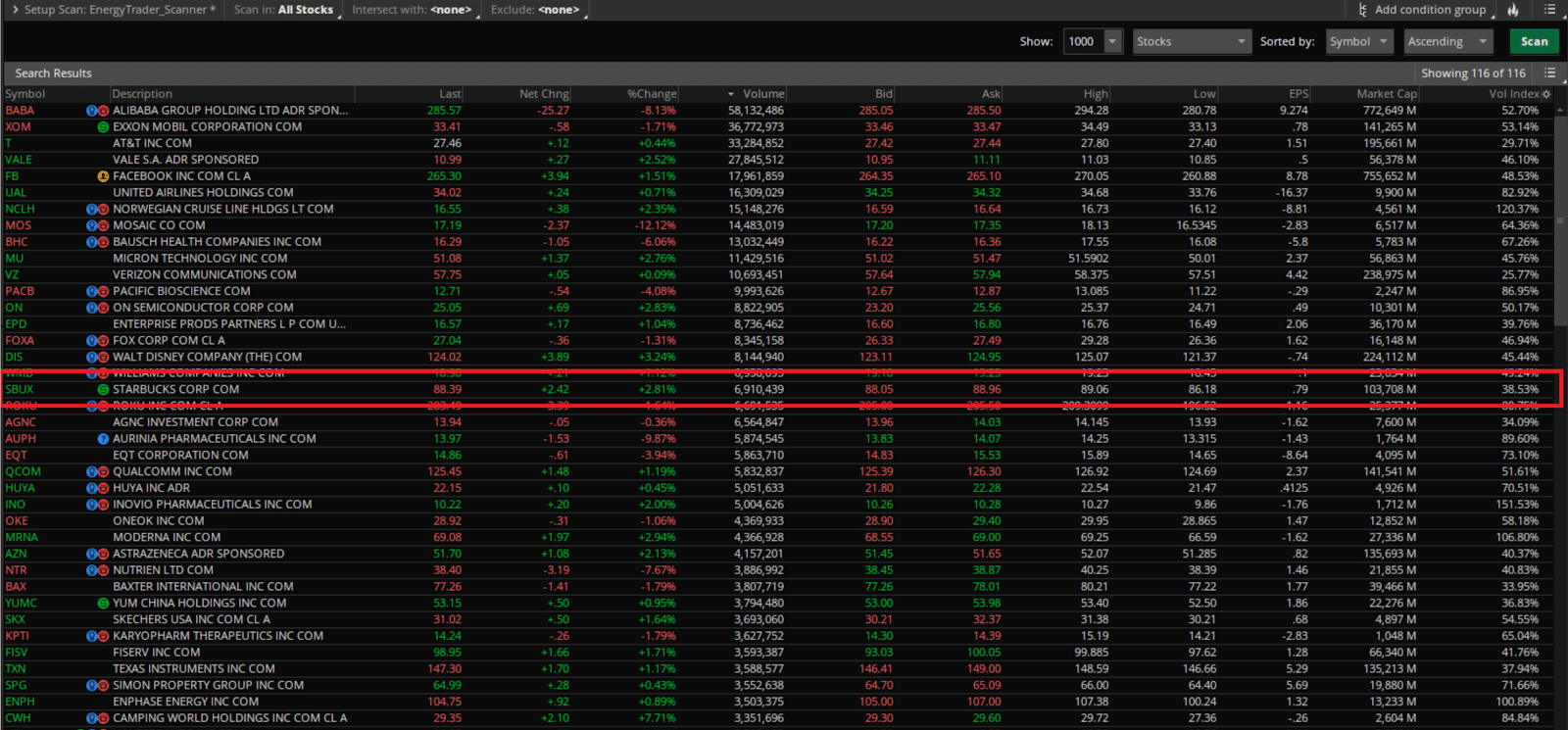
Task: Click the red phone icon in SPG row
Action: [103, 686]
